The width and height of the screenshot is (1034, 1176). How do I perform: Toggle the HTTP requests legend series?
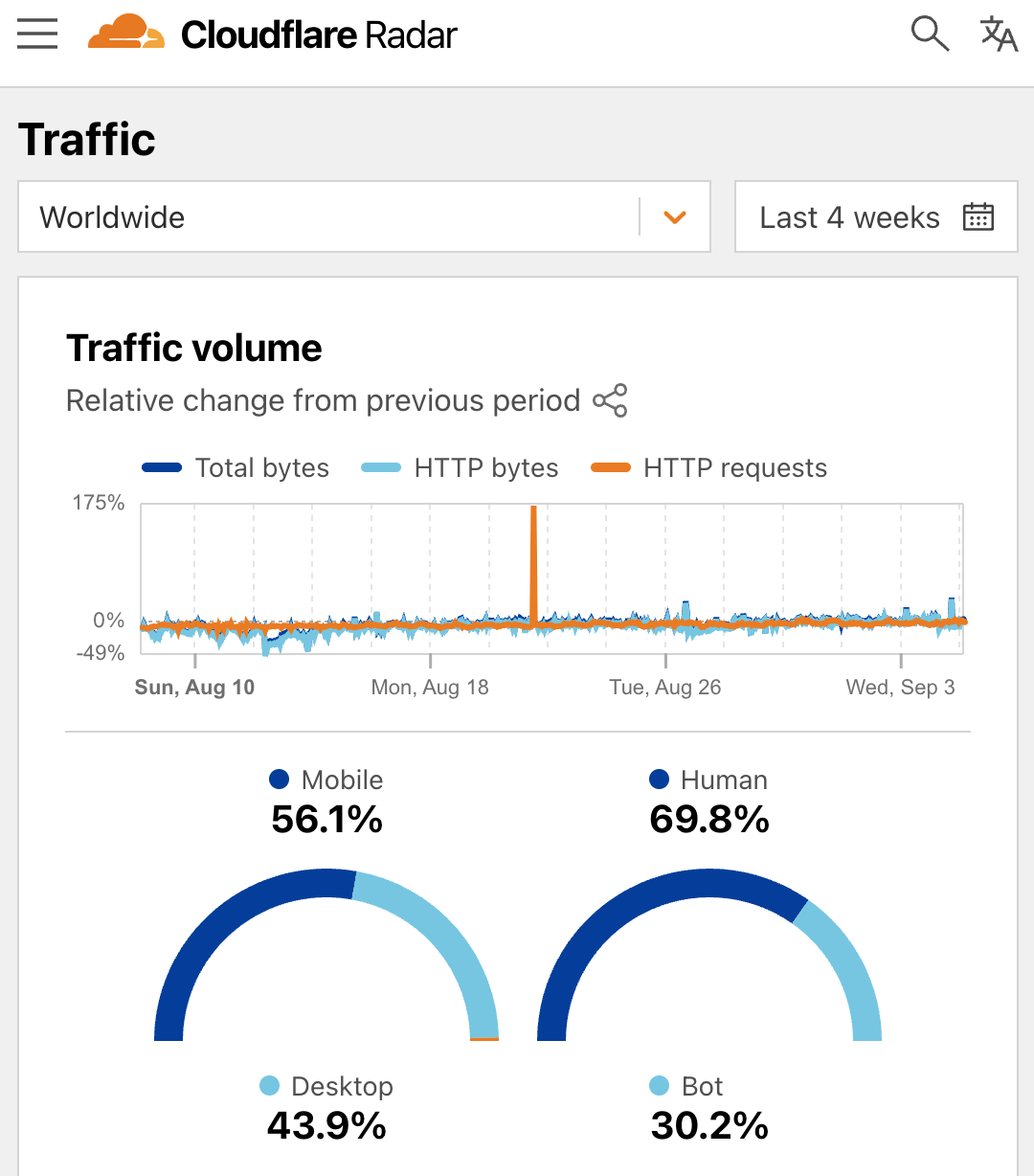point(708,467)
